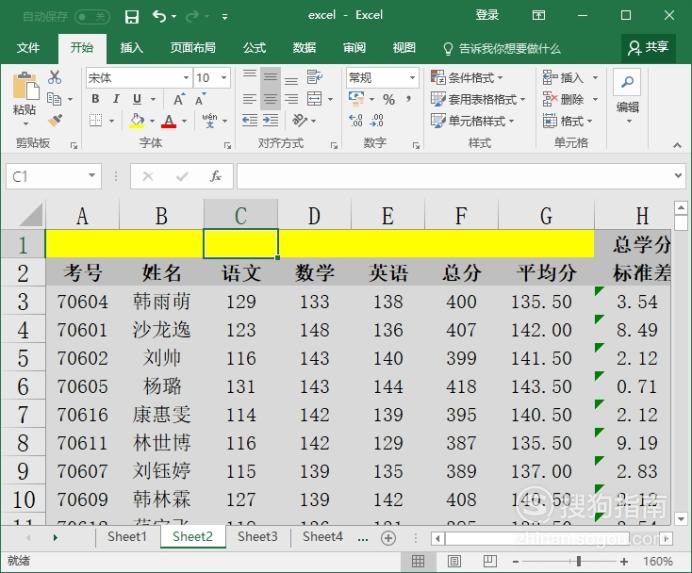Click the Undo arrow icon
This screenshot has height=573, width=692.
(x=159, y=16)
